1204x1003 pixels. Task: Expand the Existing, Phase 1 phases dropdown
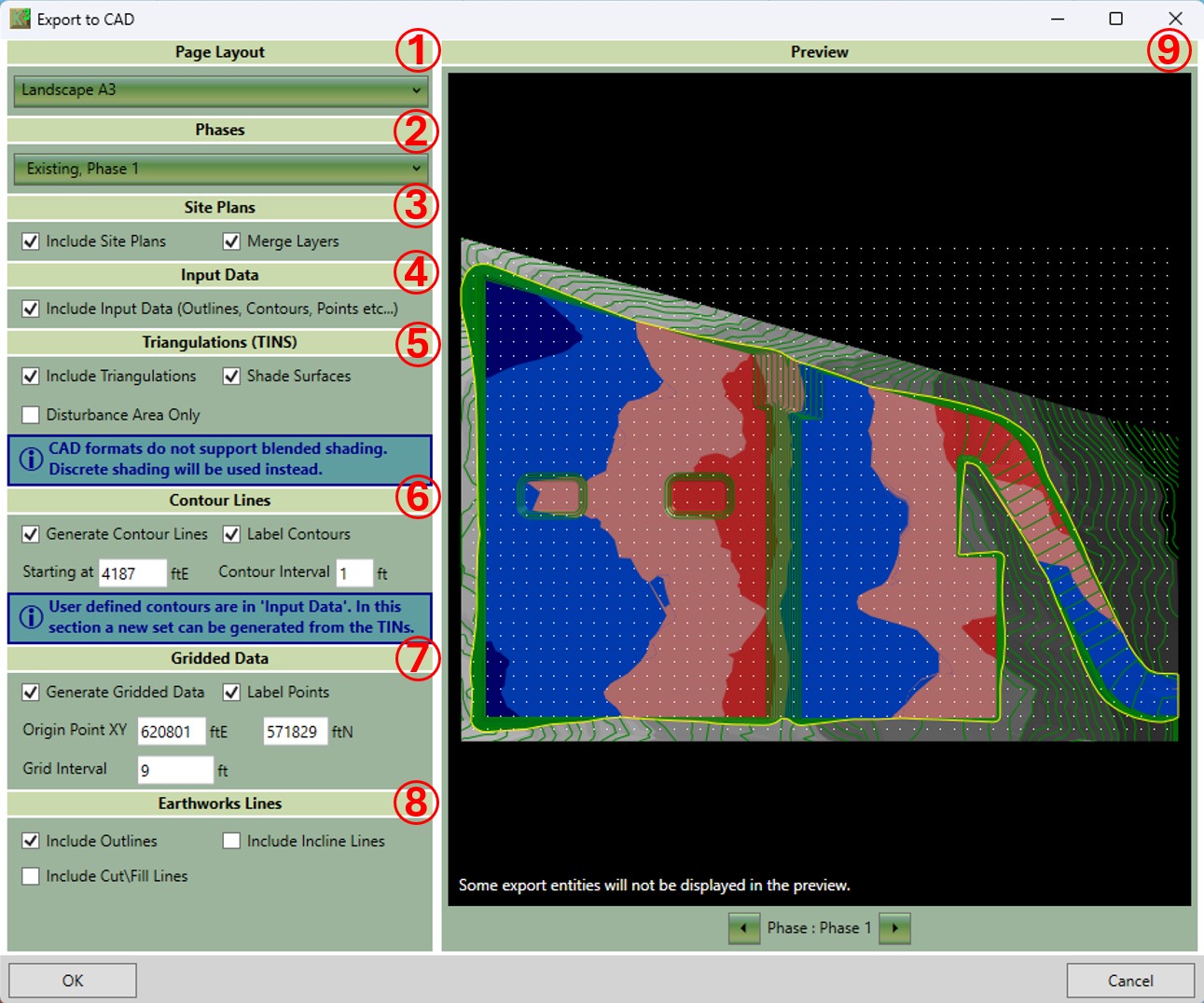coord(221,169)
